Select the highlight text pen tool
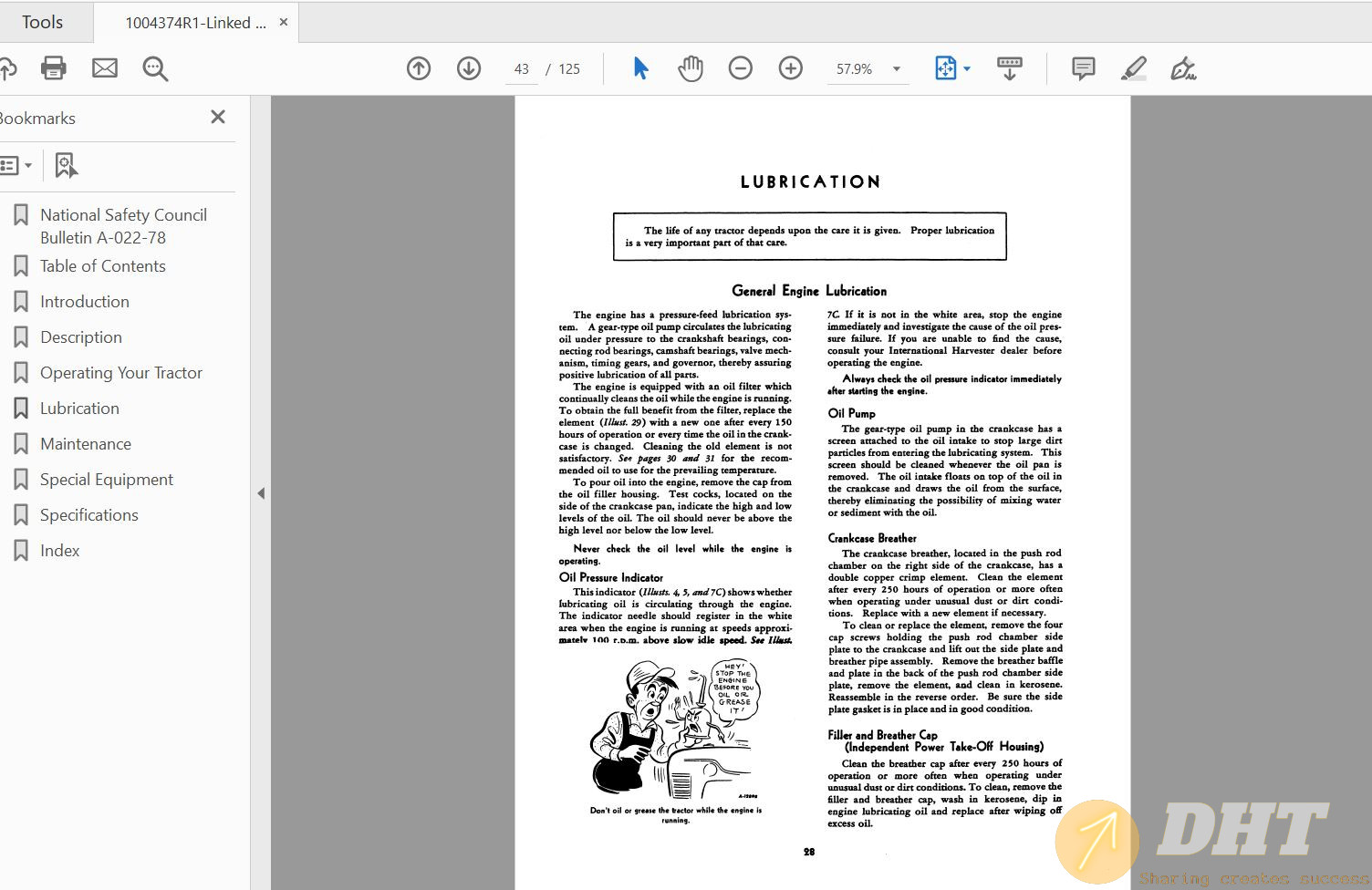 pyautogui.click(x=1133, y=68)
